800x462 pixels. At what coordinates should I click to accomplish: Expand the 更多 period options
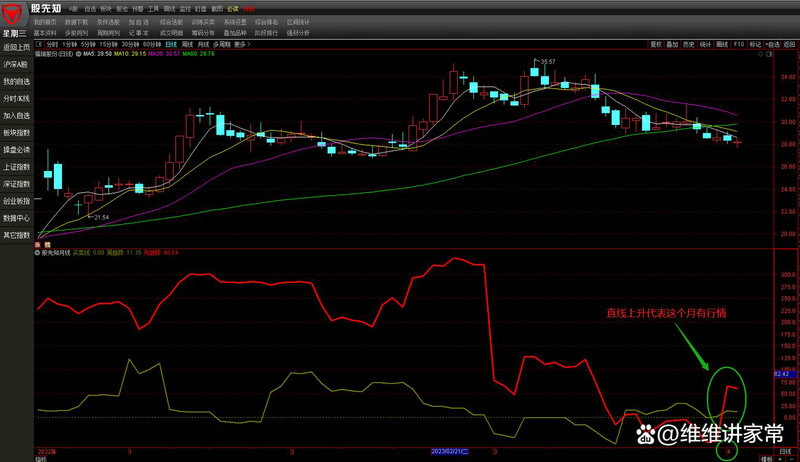point(240,45)
